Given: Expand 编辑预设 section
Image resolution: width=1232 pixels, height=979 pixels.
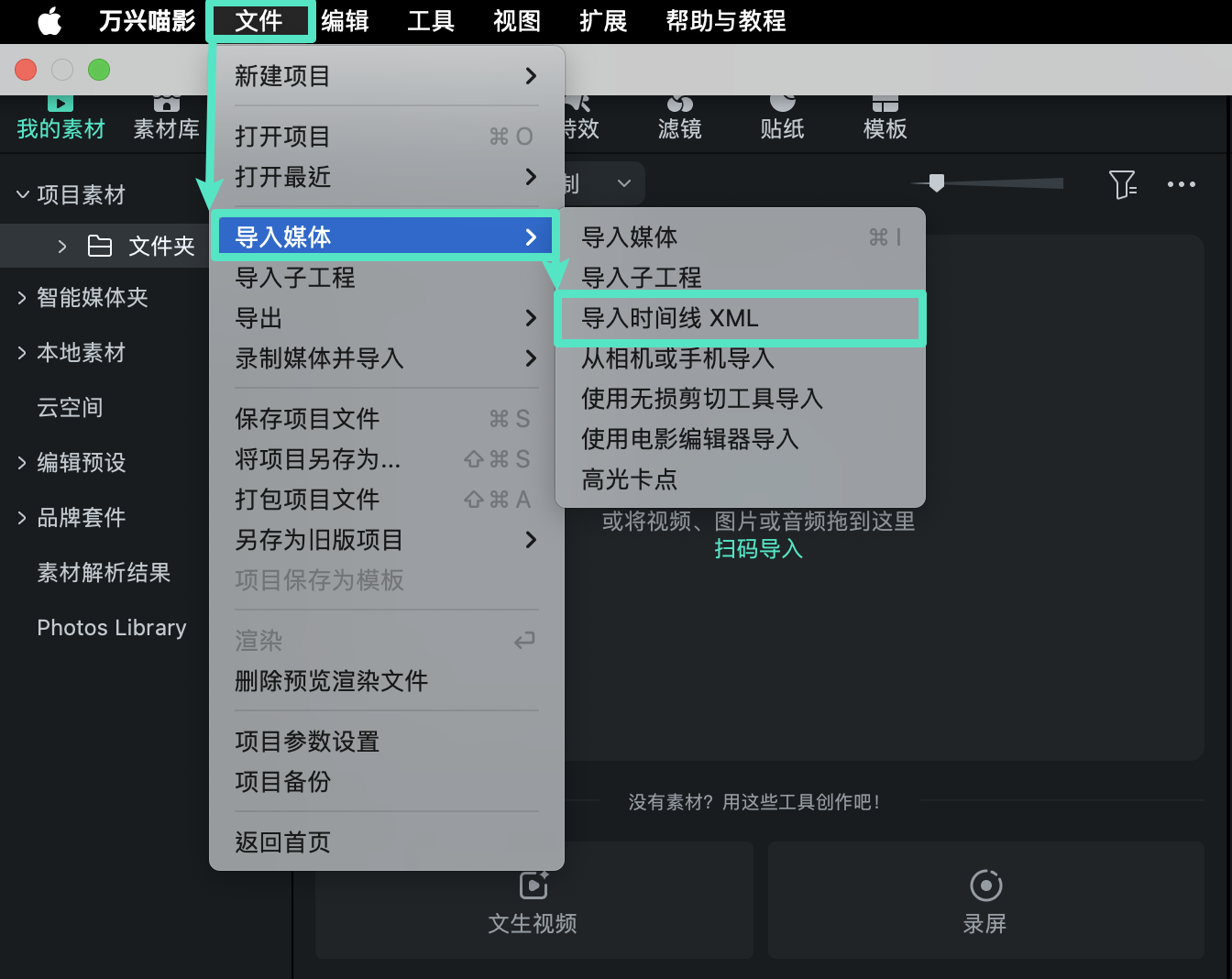Looking at the screenshot, I should coord(22,462).
